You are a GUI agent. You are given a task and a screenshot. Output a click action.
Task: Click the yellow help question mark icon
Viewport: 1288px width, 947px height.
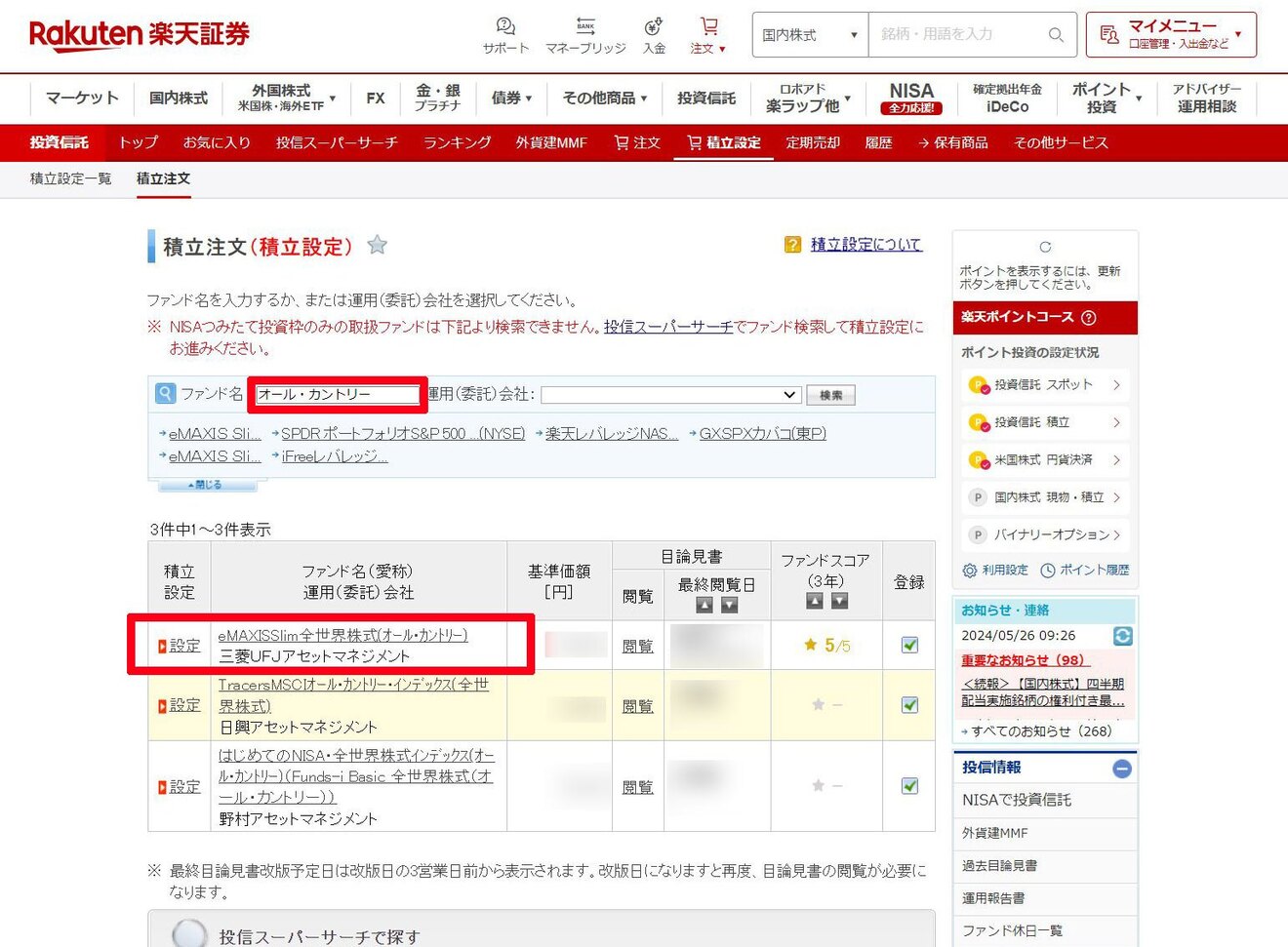coord(792,245)
